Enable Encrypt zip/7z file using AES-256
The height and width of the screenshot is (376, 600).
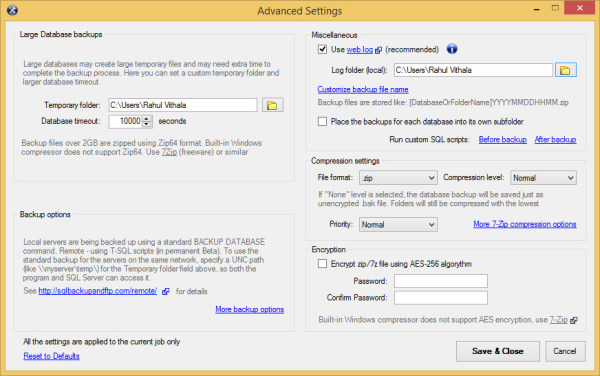pos(322,264)
